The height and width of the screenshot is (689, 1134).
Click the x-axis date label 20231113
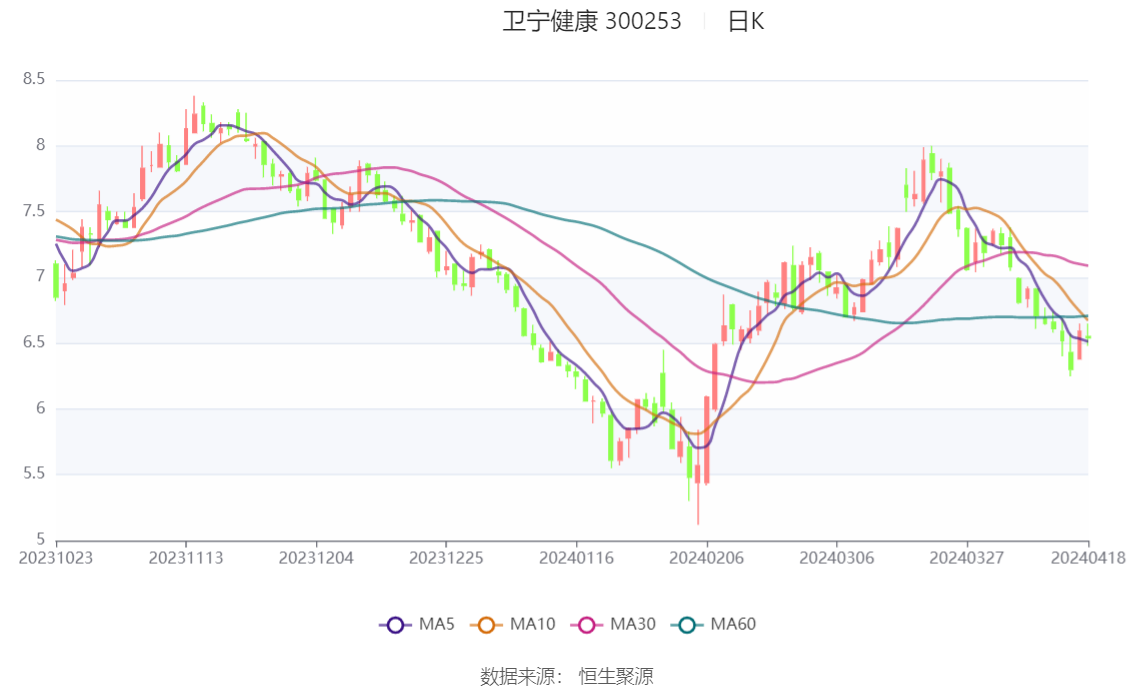click(x=186, y=558)
